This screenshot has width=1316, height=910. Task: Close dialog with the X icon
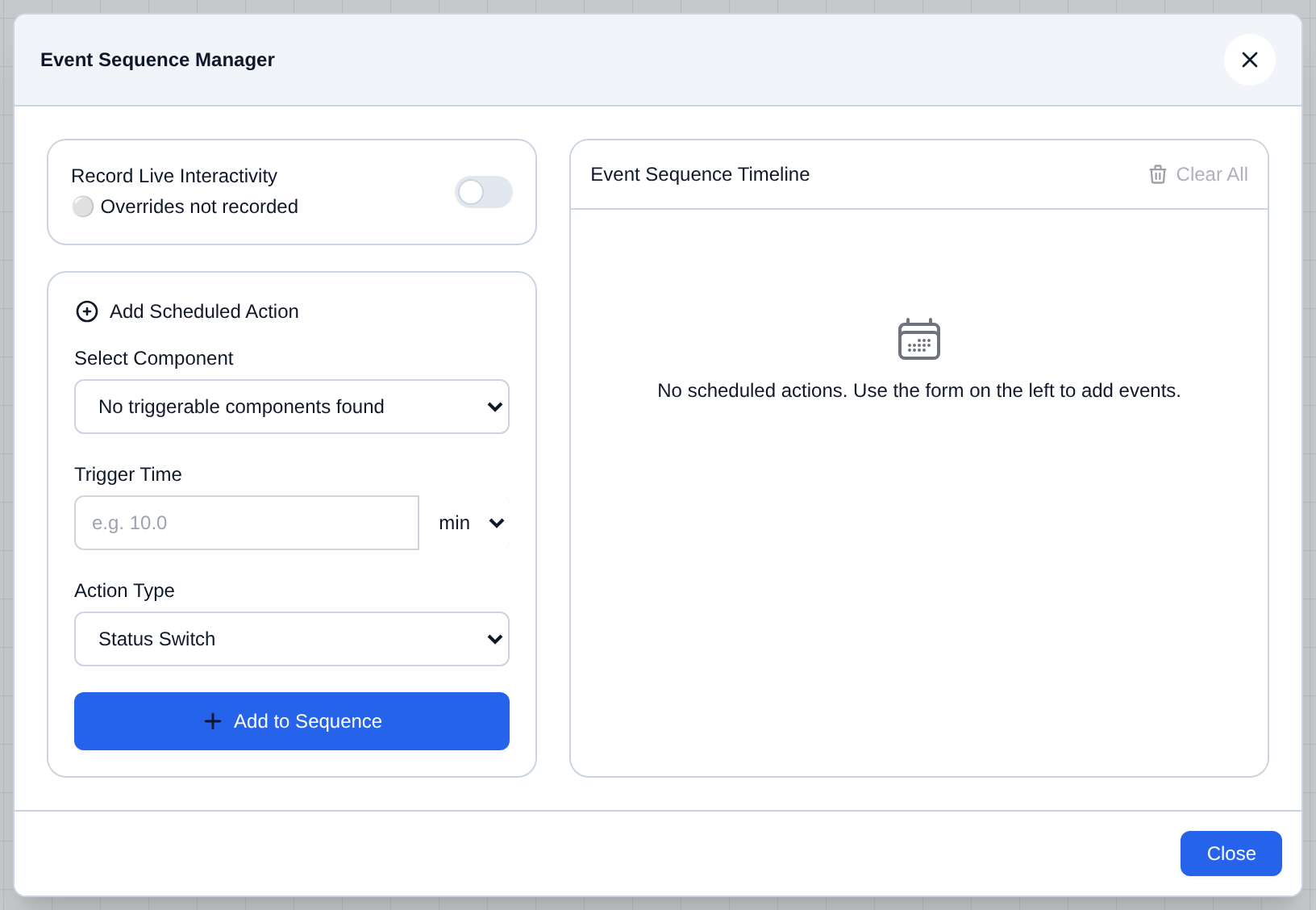pyautogui.click(x=1249, y=60)
